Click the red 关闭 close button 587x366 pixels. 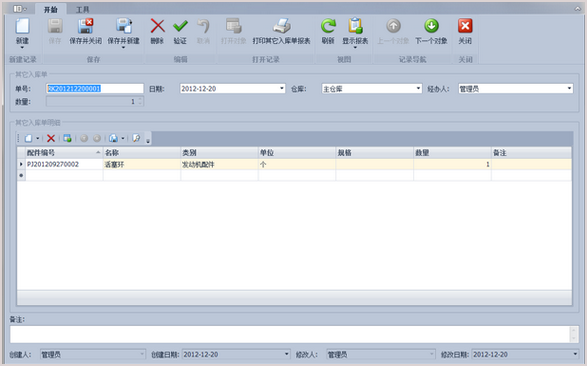[465, 26]
